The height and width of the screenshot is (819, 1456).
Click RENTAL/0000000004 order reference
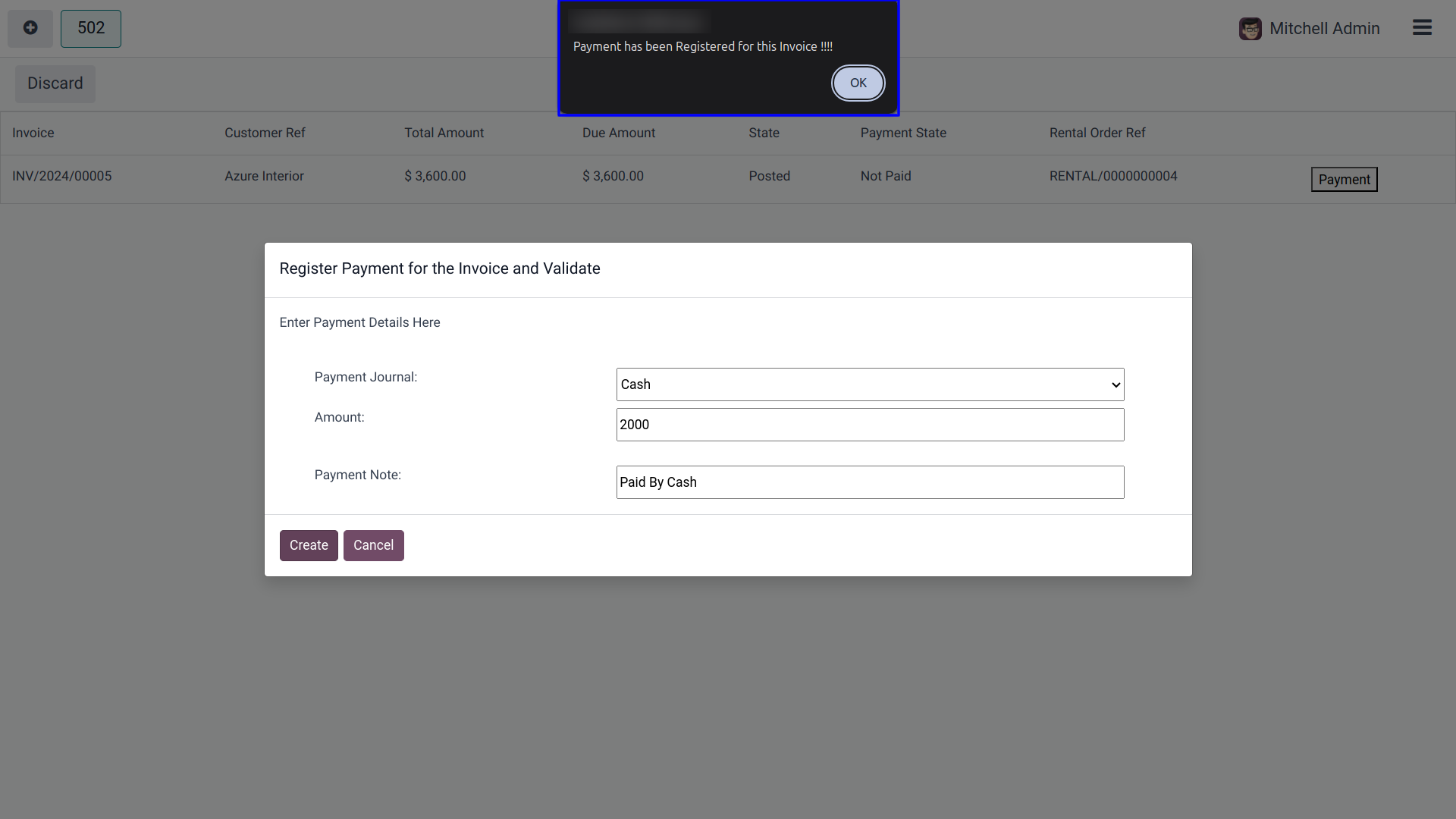pos(1113,176)
